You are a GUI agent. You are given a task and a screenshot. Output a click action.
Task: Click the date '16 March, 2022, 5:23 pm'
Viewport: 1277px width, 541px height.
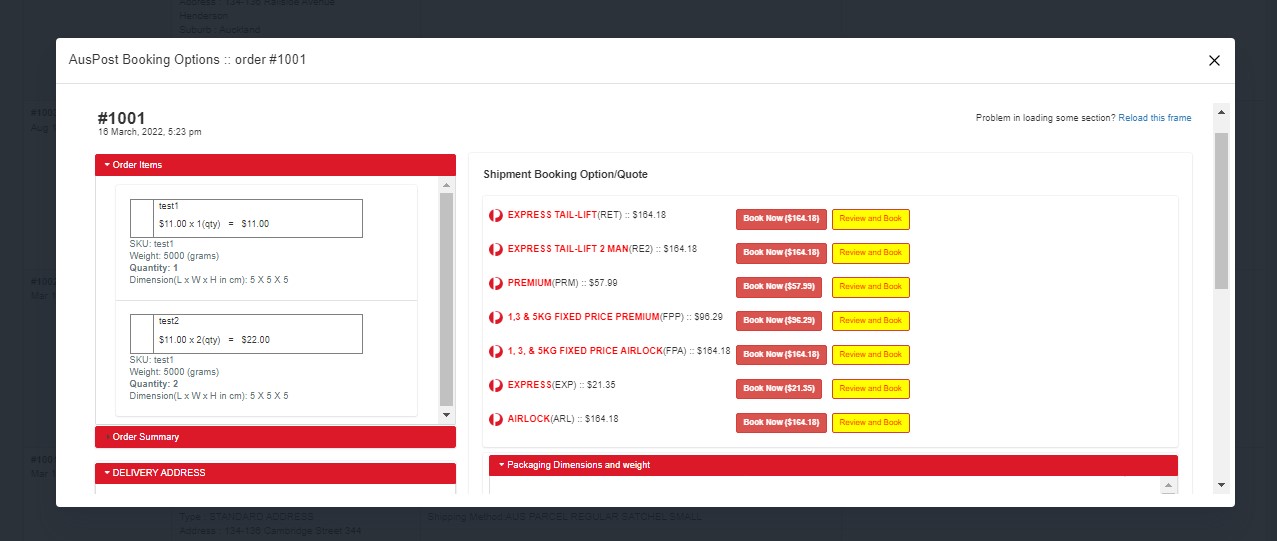[150, 132]
